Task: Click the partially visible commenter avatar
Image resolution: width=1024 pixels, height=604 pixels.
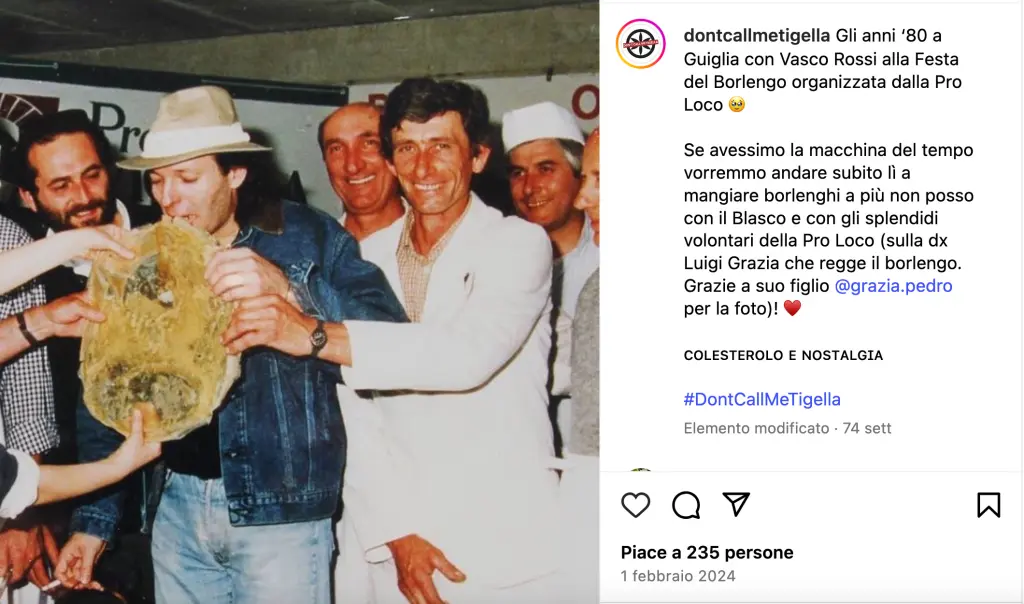Action: pos(641,469)
